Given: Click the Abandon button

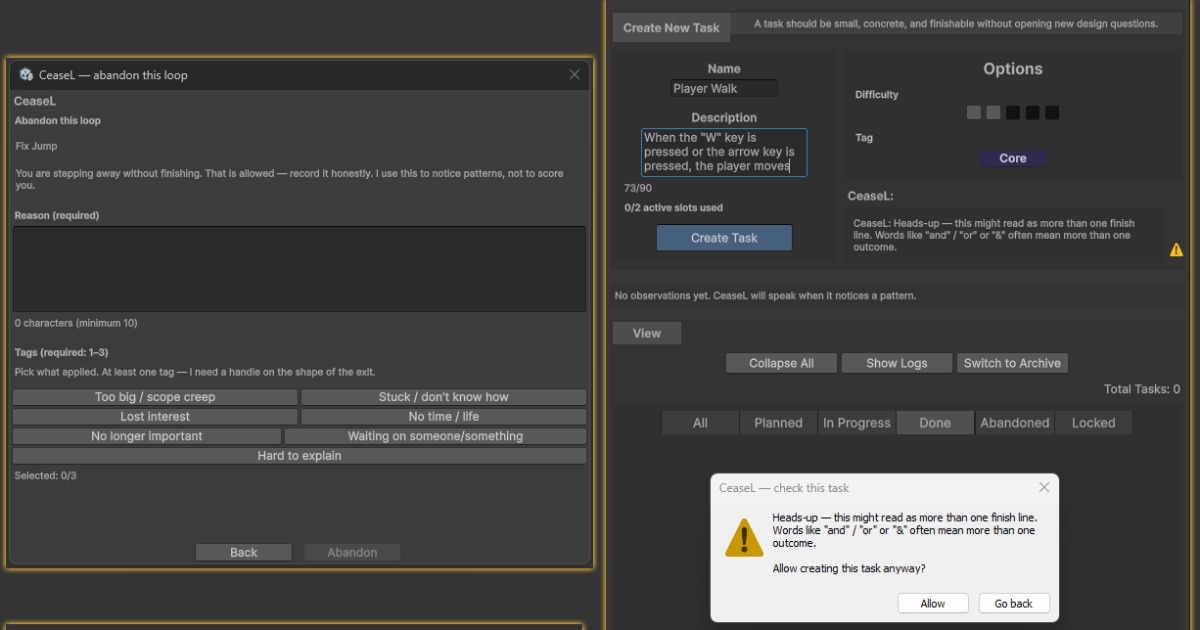Looking at the screenshot, I should click(x=352, y=552).
